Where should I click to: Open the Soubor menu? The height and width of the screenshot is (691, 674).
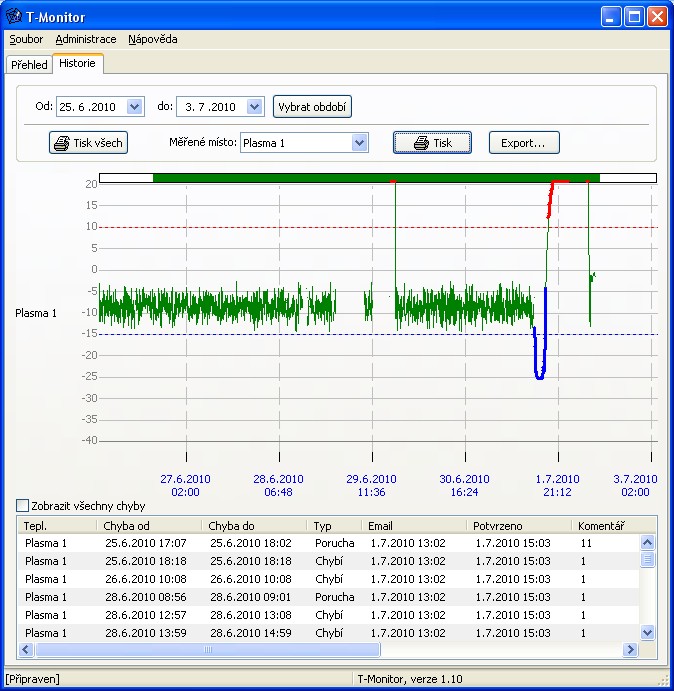click(26, 39)
